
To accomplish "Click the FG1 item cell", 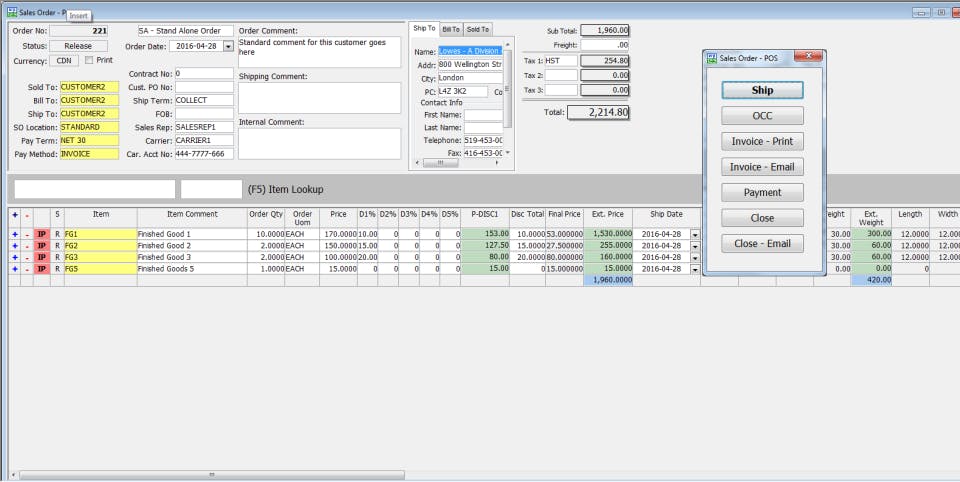I will tap(100, 234).
